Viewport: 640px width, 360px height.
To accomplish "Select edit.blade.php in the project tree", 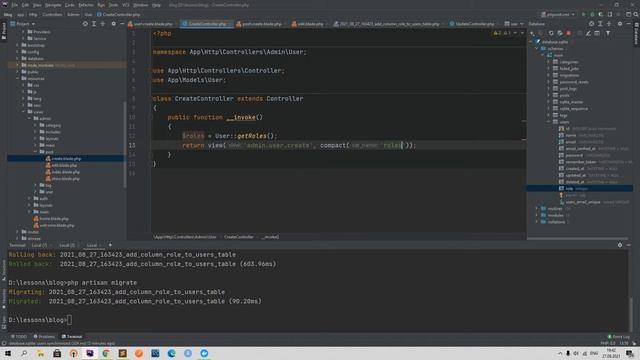I will [64, 165].
